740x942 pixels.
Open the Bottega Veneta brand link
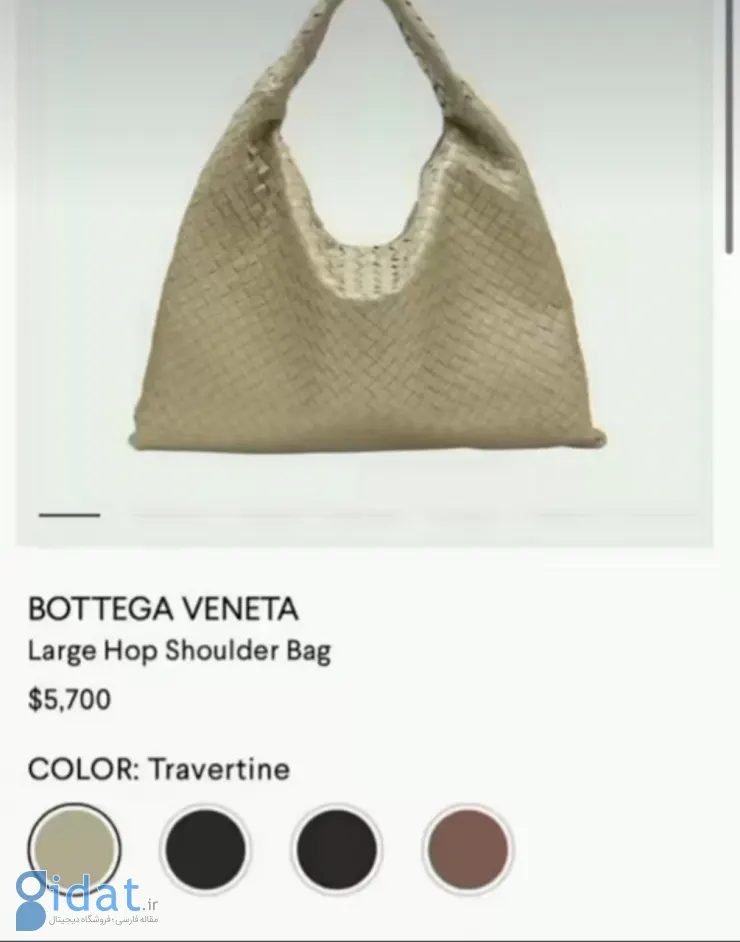(163, 609)
